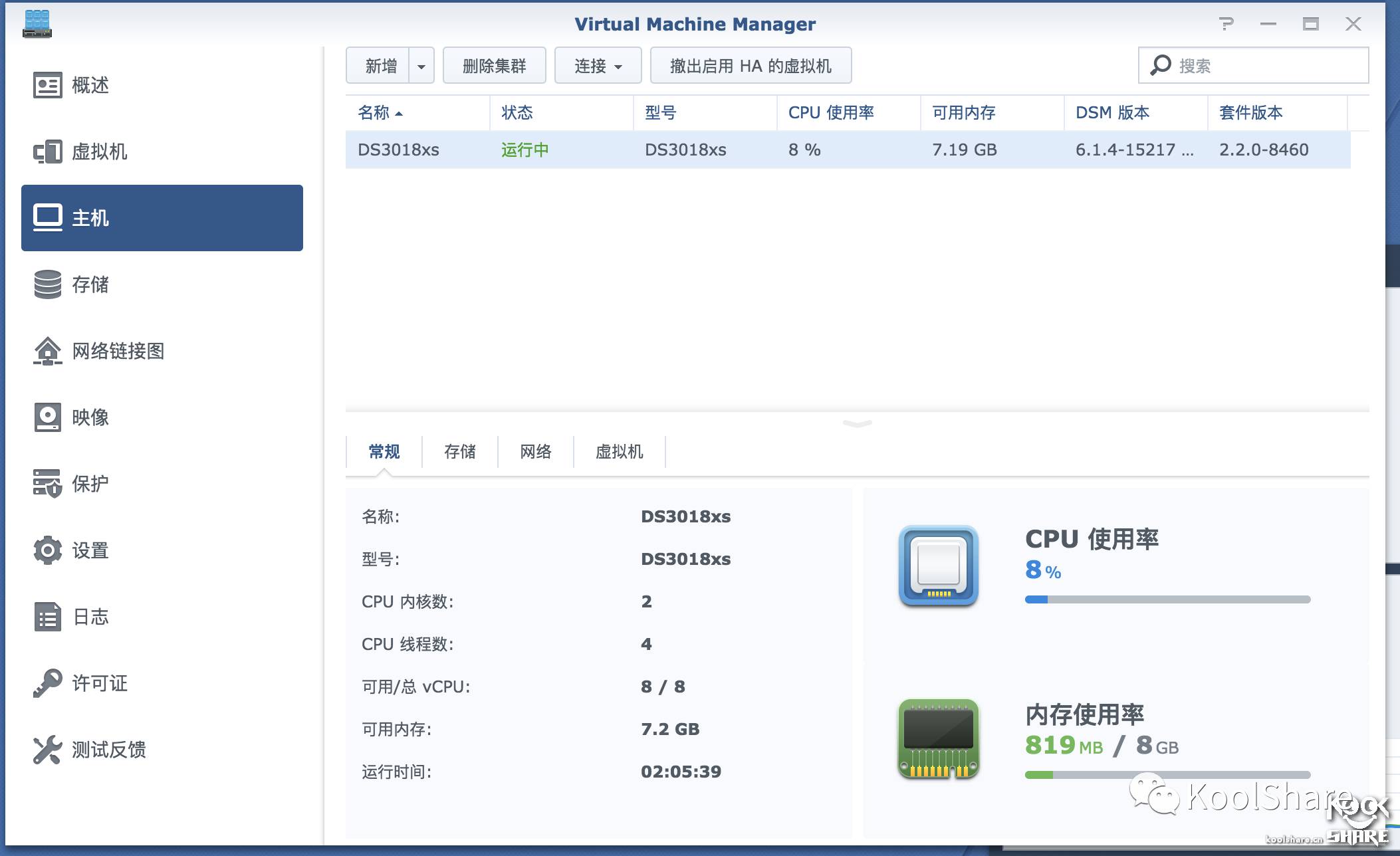
Task: Switch to the 虚拟机 details tab
Action: click(619, 452)
